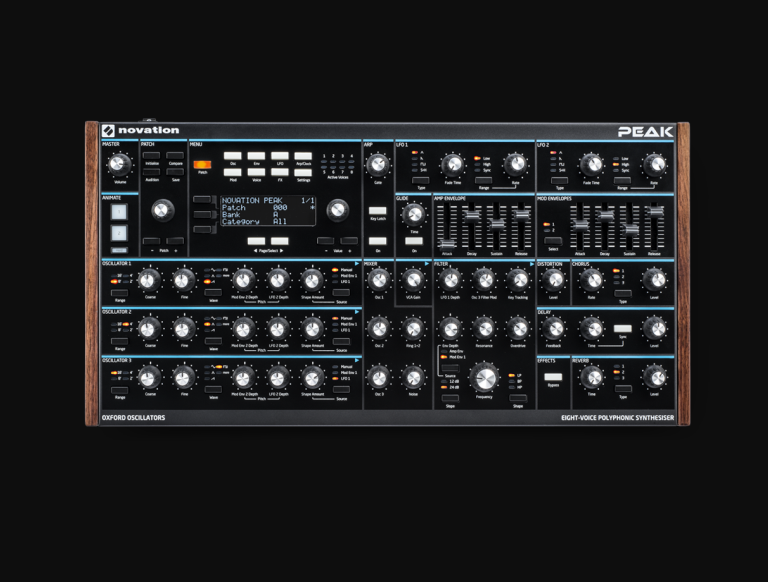Click the Mixer Noise knob
The image size is (768, 582).
413,378
